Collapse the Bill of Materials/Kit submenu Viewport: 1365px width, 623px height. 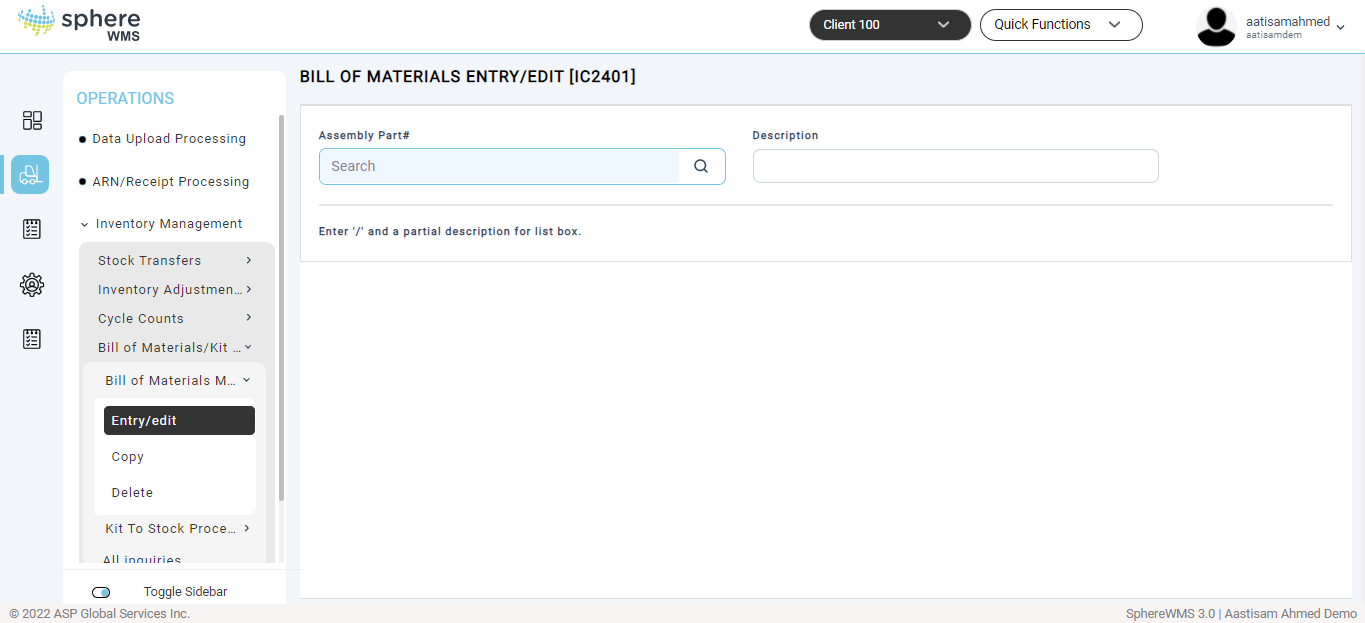[x=174, y=347]
